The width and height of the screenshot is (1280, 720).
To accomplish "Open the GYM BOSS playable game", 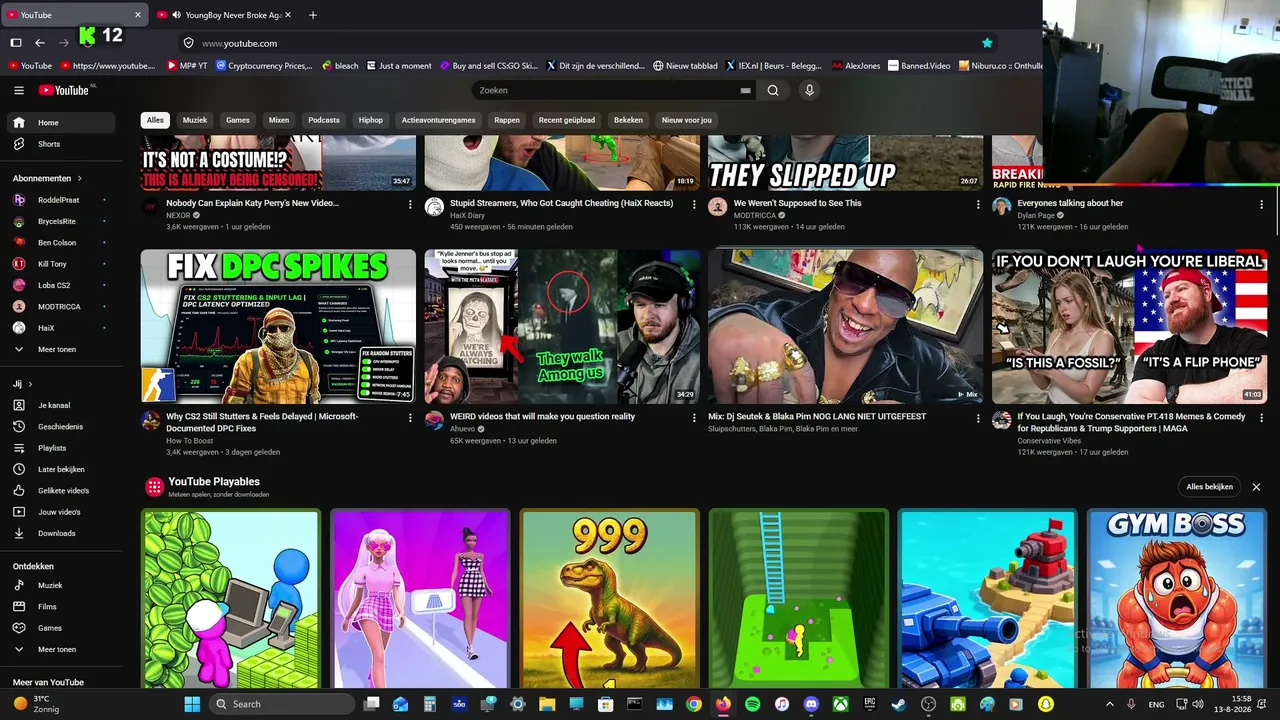I will tap(1177, 598).
